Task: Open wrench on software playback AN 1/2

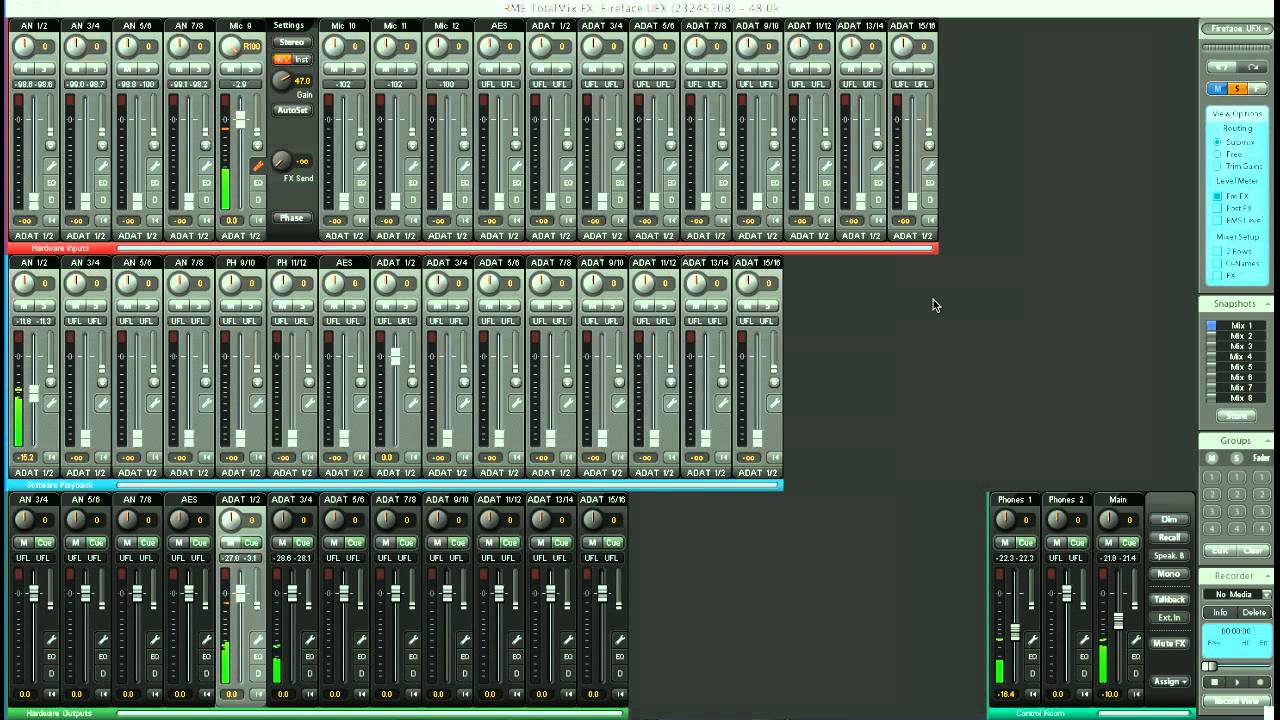Action: 51,403
